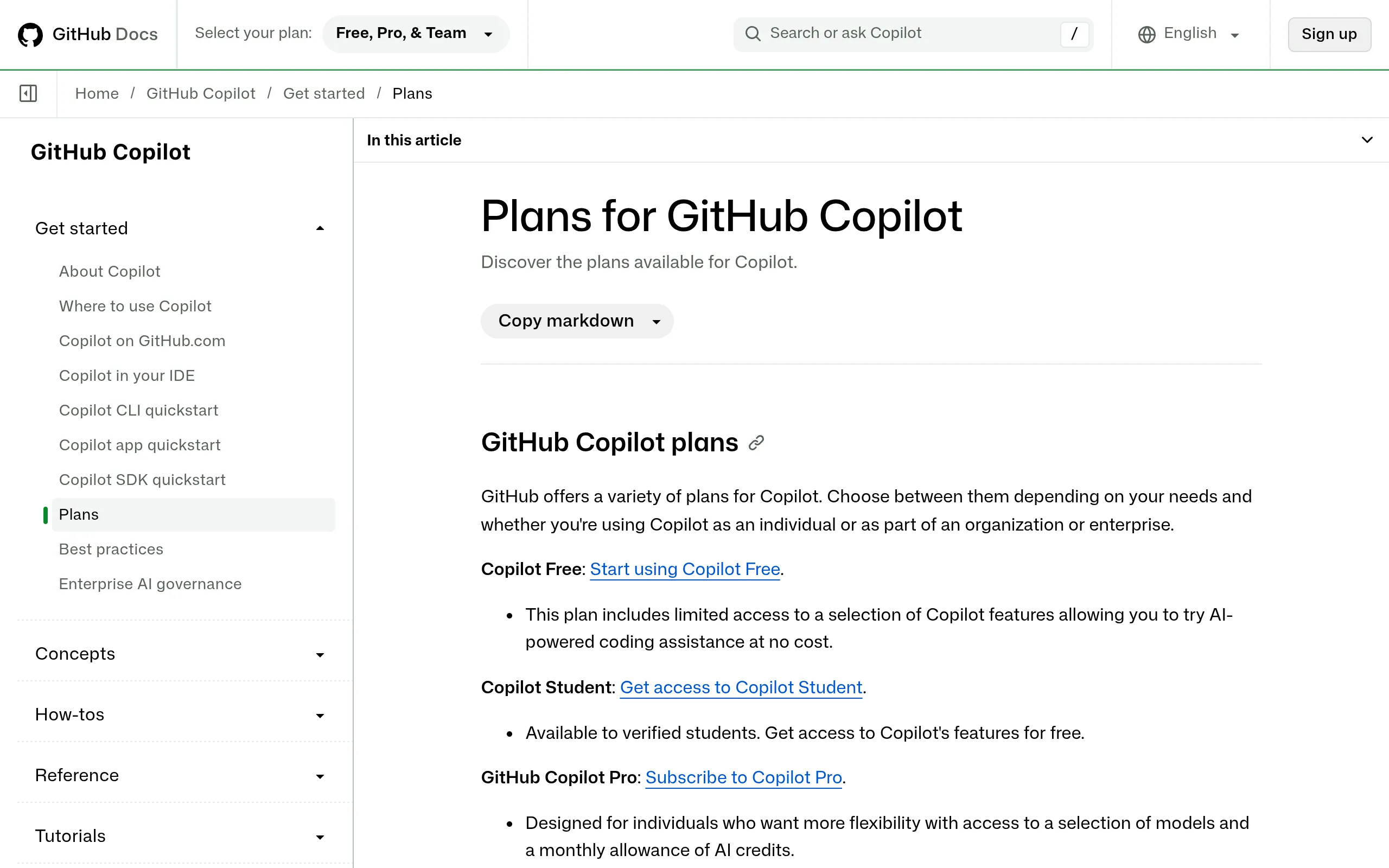
Task: Expand the Tutorials section
Action: pyautogui.click(x=180, y=837)
